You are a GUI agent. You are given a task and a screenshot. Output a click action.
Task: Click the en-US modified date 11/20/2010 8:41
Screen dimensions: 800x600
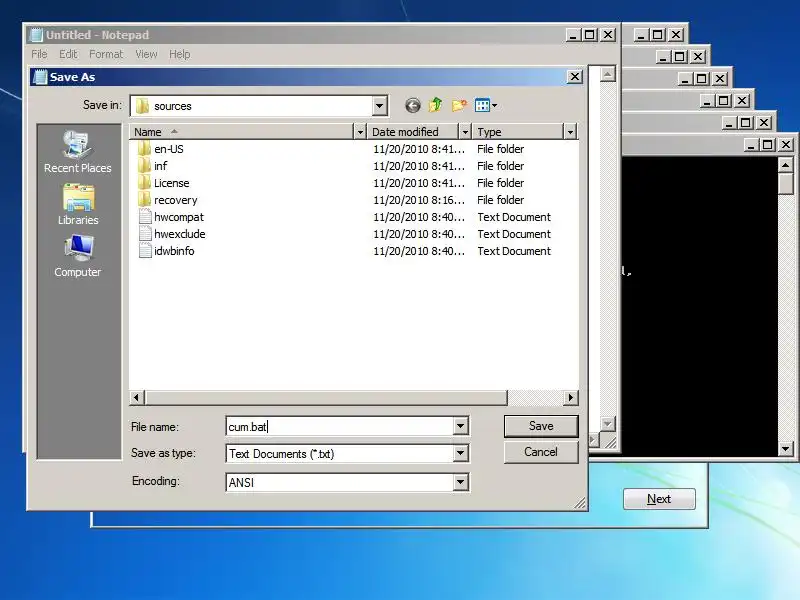click(419, 149)
